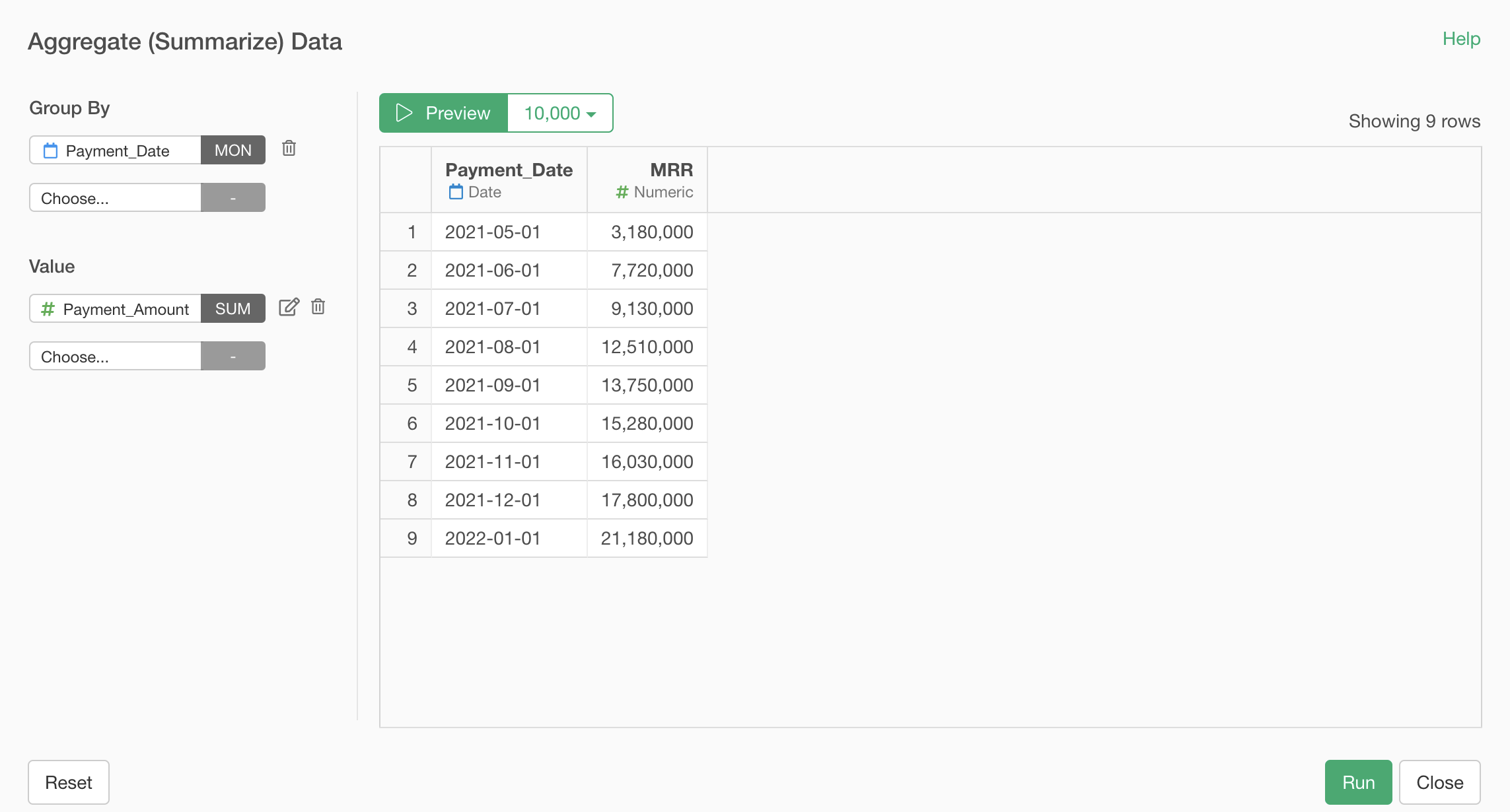Image resolution: width=1510 pixels, height=812 pixels.
Task: Remove the Payment_Amount value with trash icon
Action: [x=318, y=307]
